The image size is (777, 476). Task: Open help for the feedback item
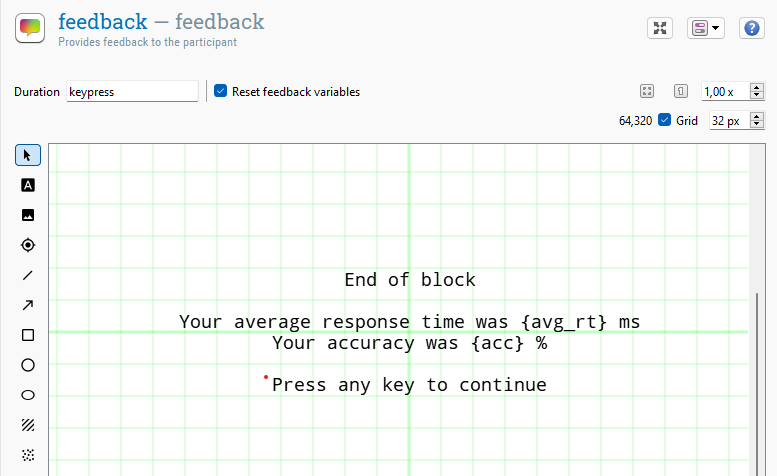coord(751,28)
